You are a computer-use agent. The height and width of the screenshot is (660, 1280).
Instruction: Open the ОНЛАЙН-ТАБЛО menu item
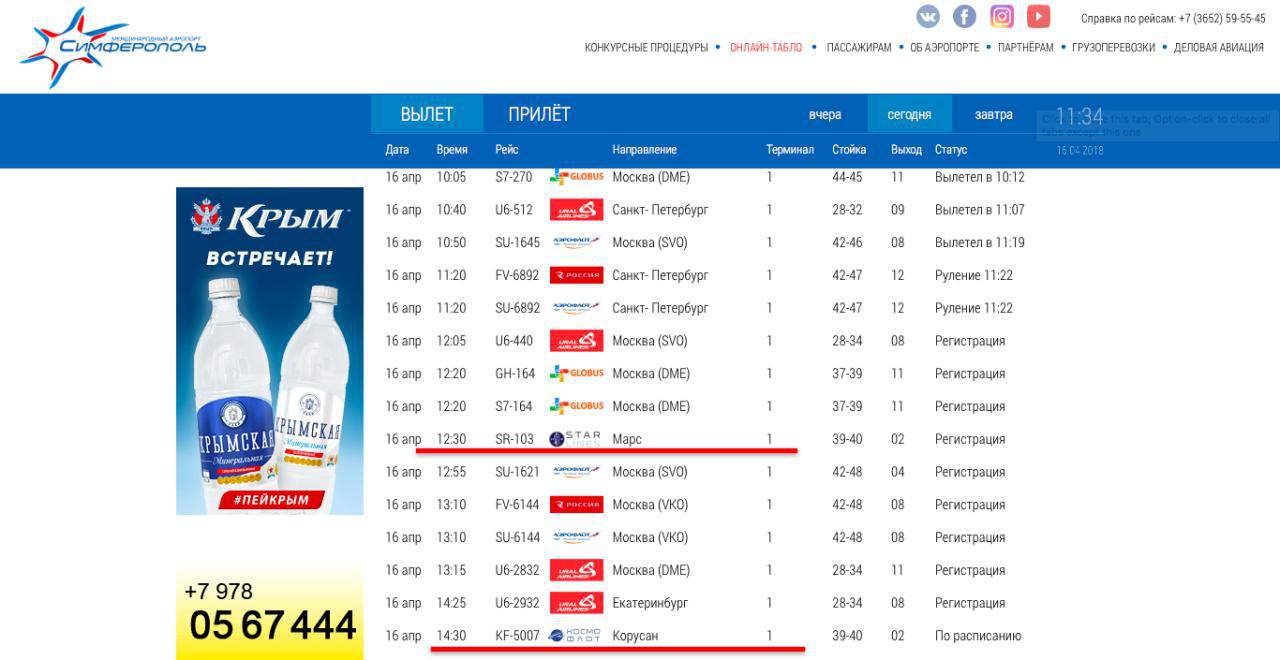click(x=766, y=48)
